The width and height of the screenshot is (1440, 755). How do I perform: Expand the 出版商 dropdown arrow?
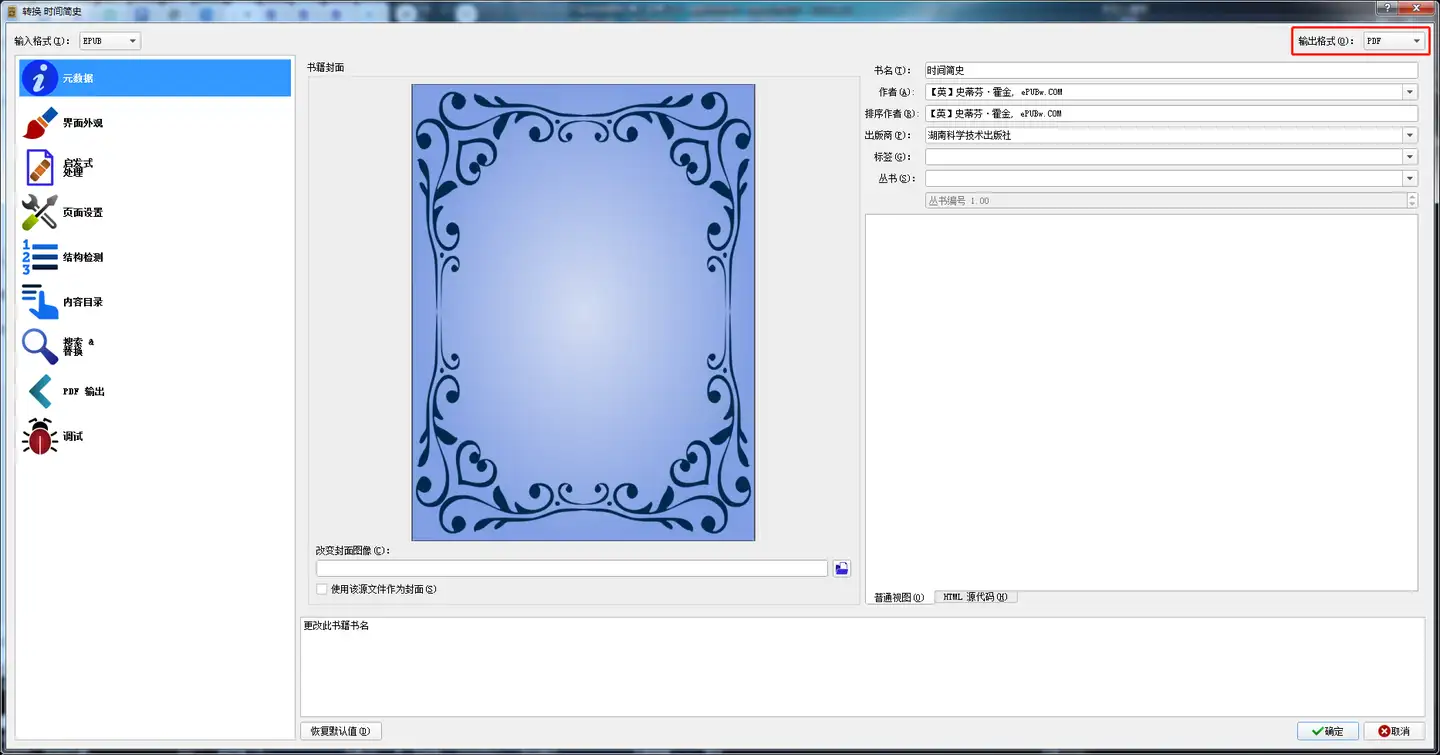point(1410,135)
